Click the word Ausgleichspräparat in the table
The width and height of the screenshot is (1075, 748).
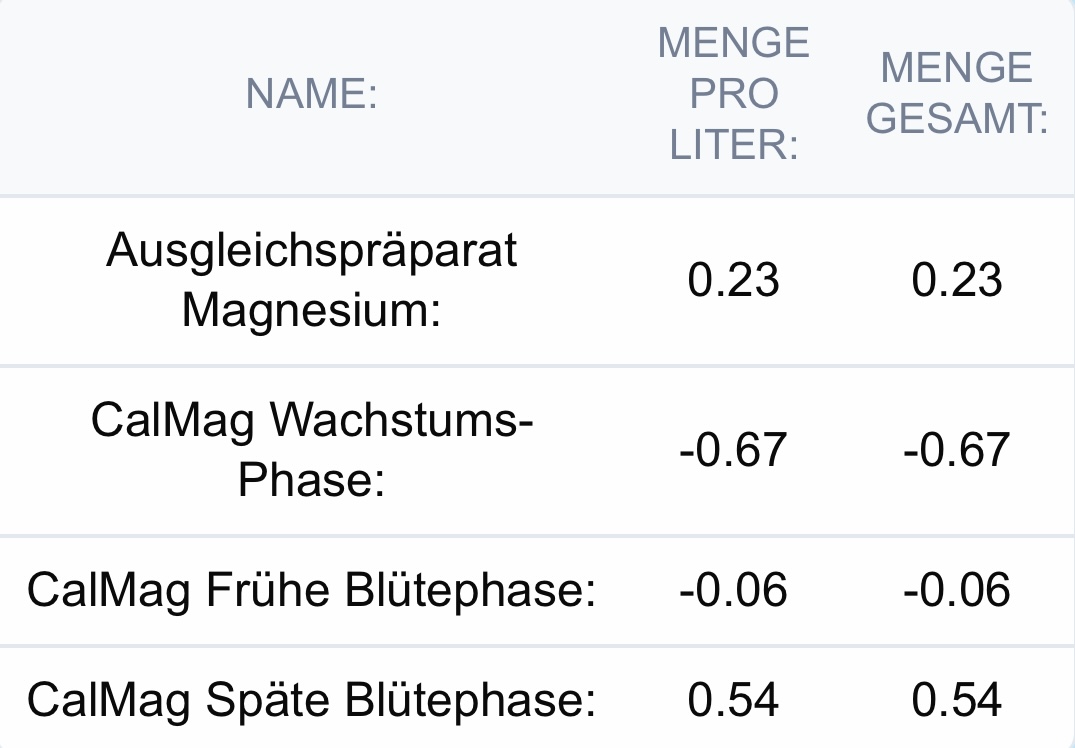click(x=311, y=251)
